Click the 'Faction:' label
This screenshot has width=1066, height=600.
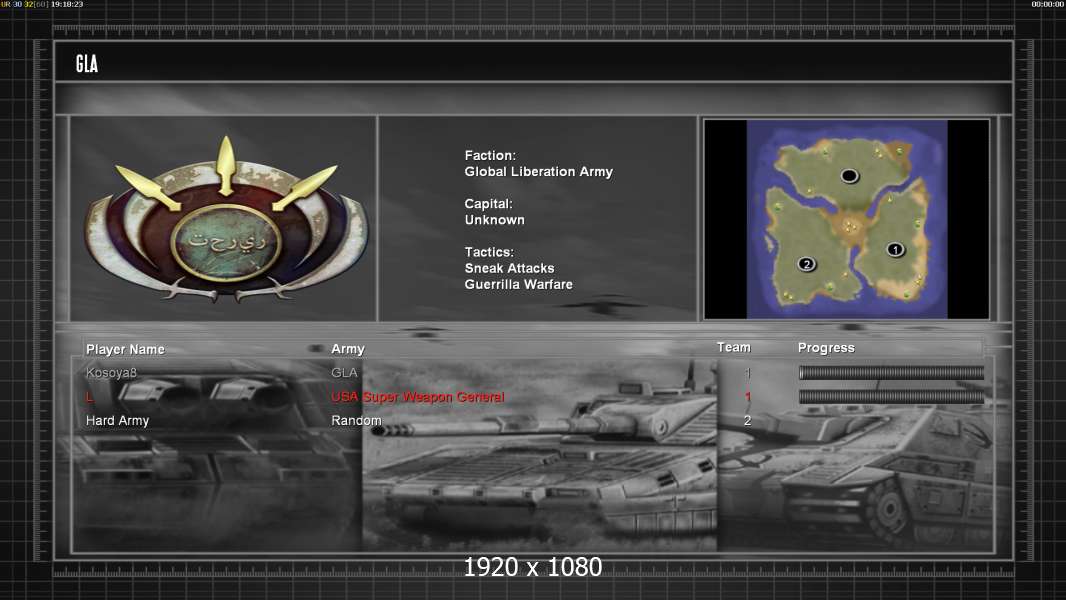(489, 156)
